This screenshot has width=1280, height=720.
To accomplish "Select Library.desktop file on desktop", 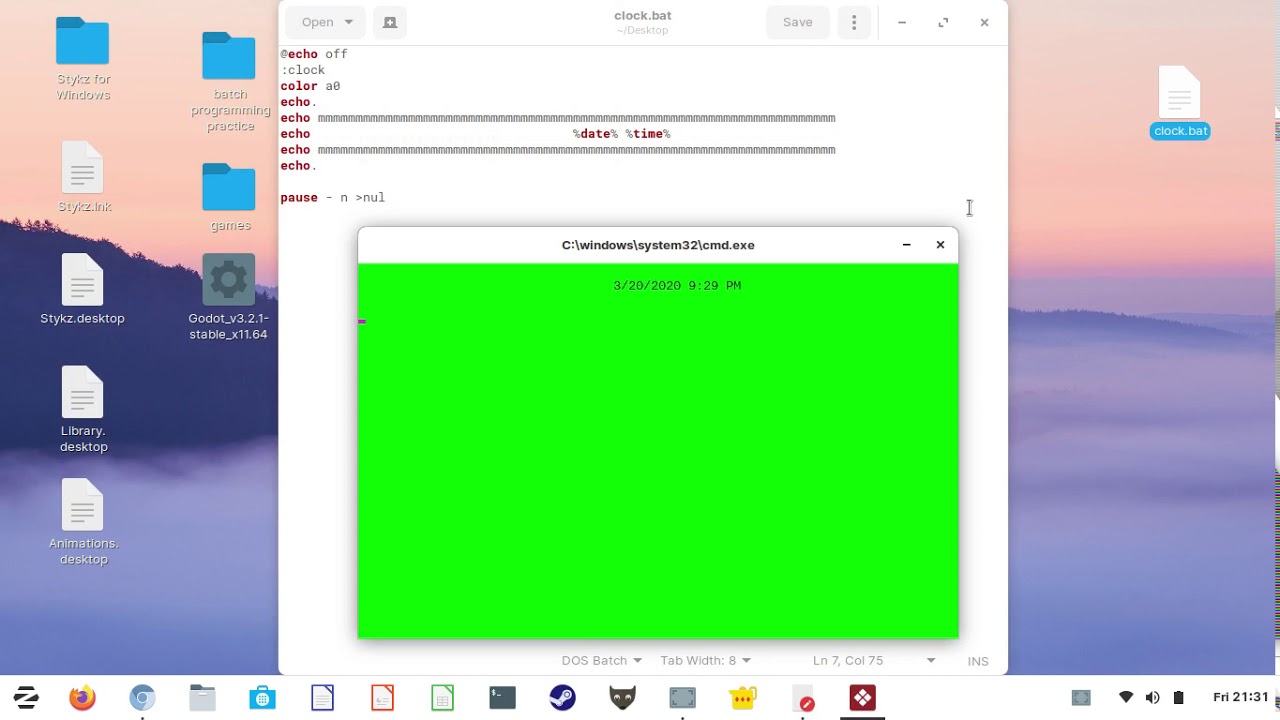I will pos(83,410).
